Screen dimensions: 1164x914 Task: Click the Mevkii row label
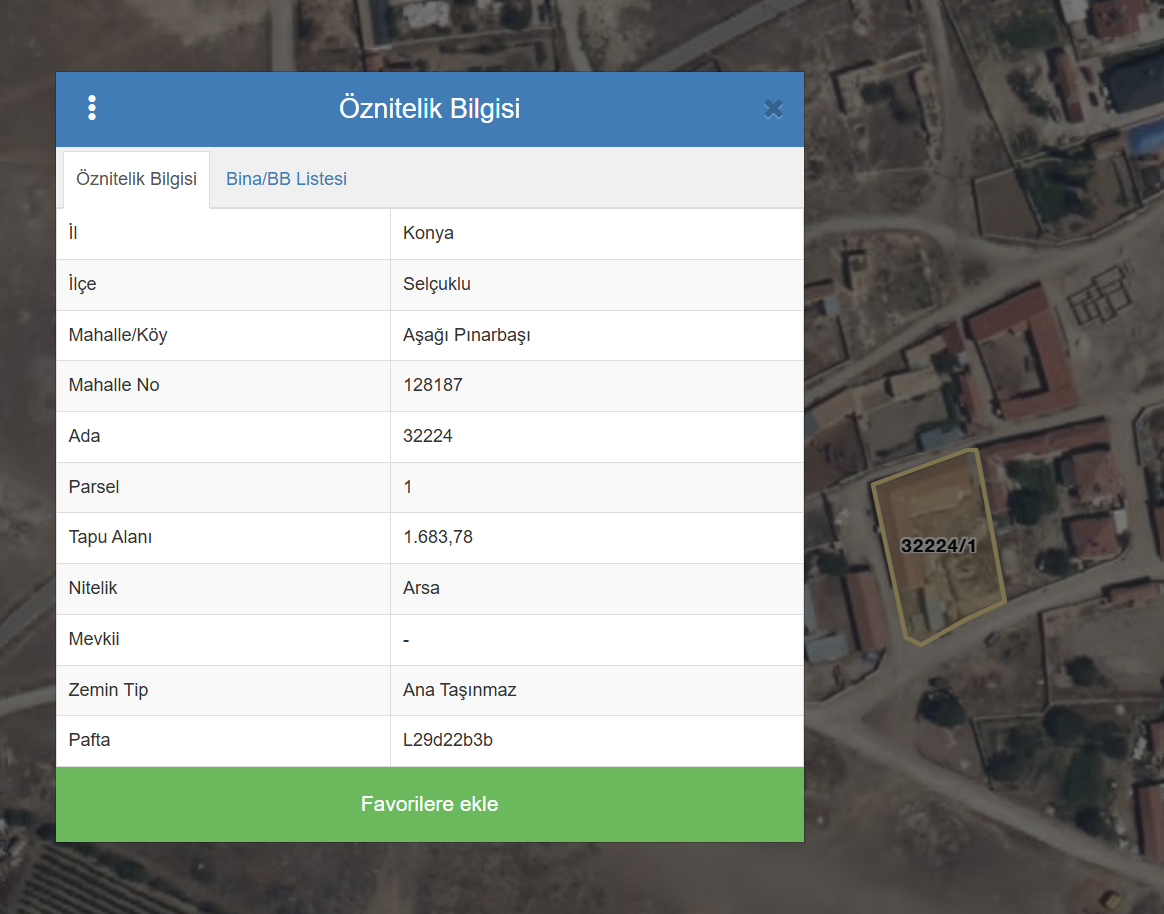pyautogui.click(x=94, y=639)
